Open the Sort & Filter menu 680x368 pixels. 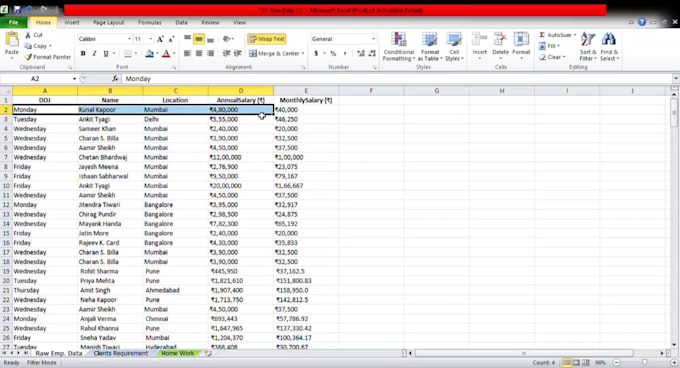click(588, 46)
